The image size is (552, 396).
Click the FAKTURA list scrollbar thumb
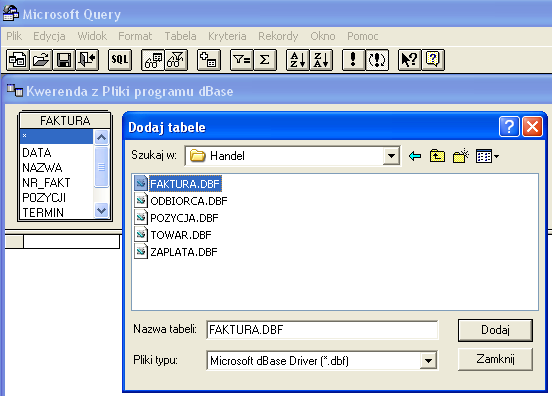click(101, 167)
